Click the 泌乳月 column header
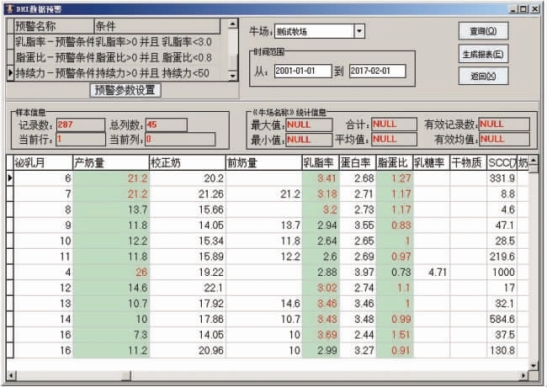 (43, 163)
